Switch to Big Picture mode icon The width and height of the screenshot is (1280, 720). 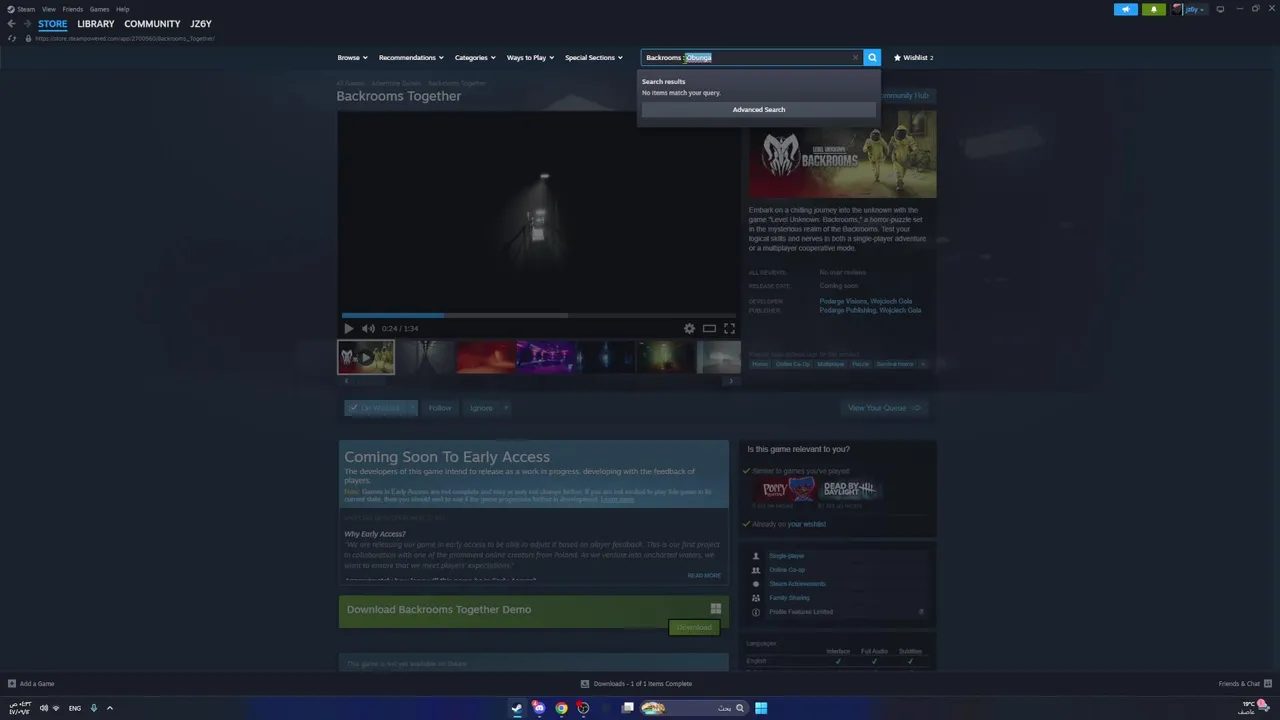point(1220,9)
